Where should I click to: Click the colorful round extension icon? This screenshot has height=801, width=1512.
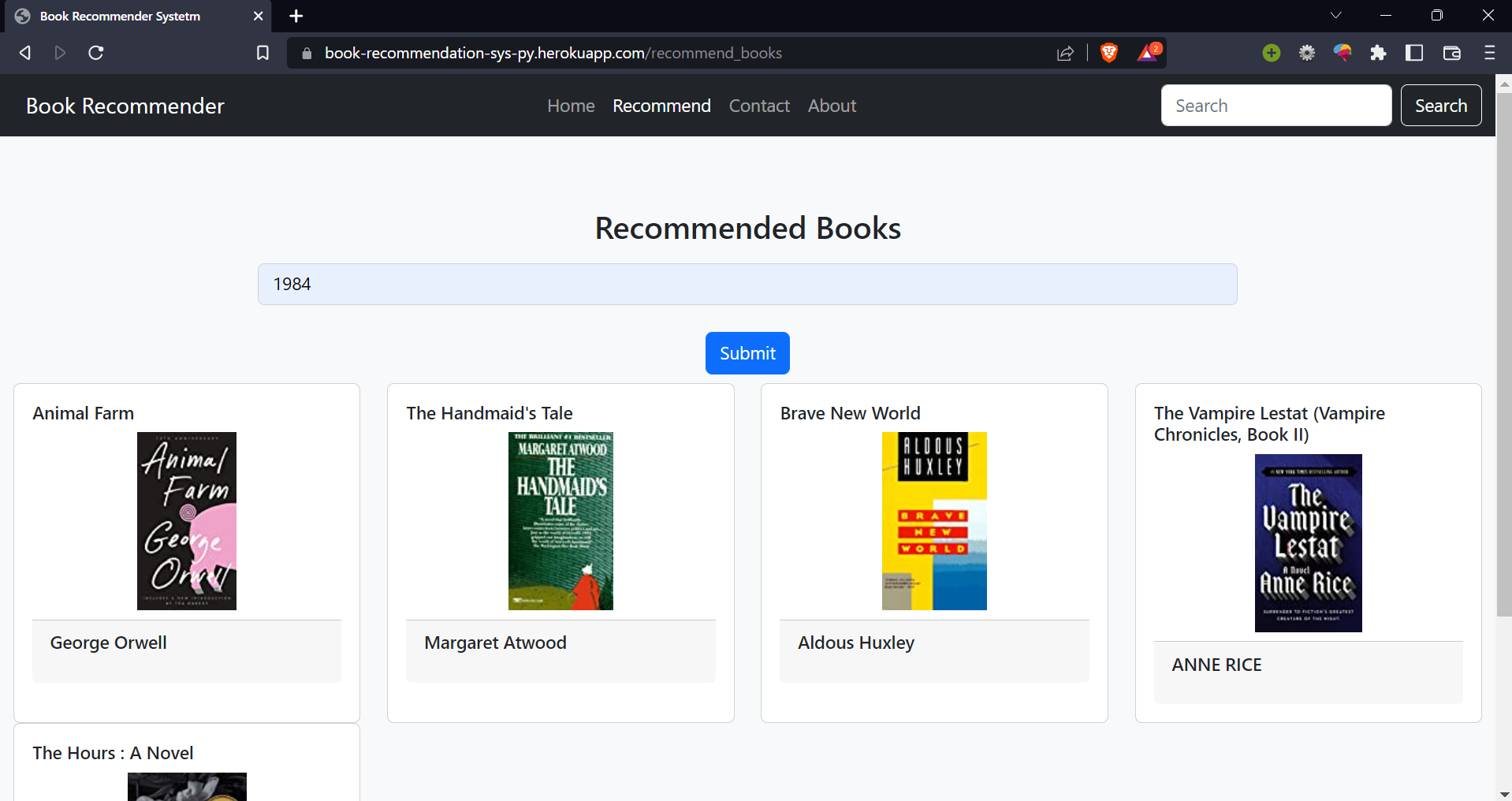[x=1343, y=53]
